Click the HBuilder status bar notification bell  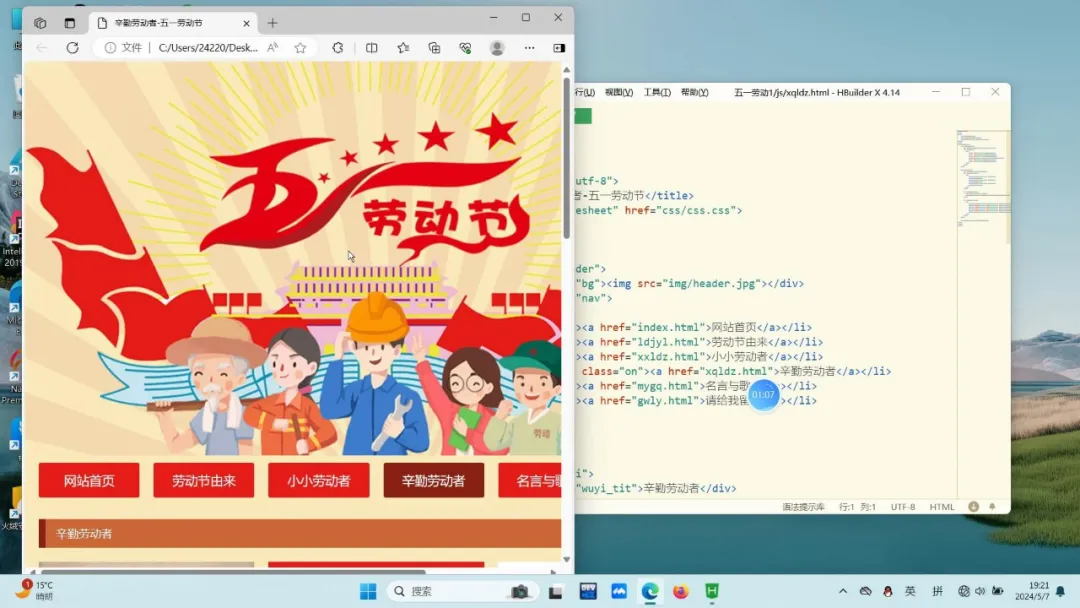point(992,507)
